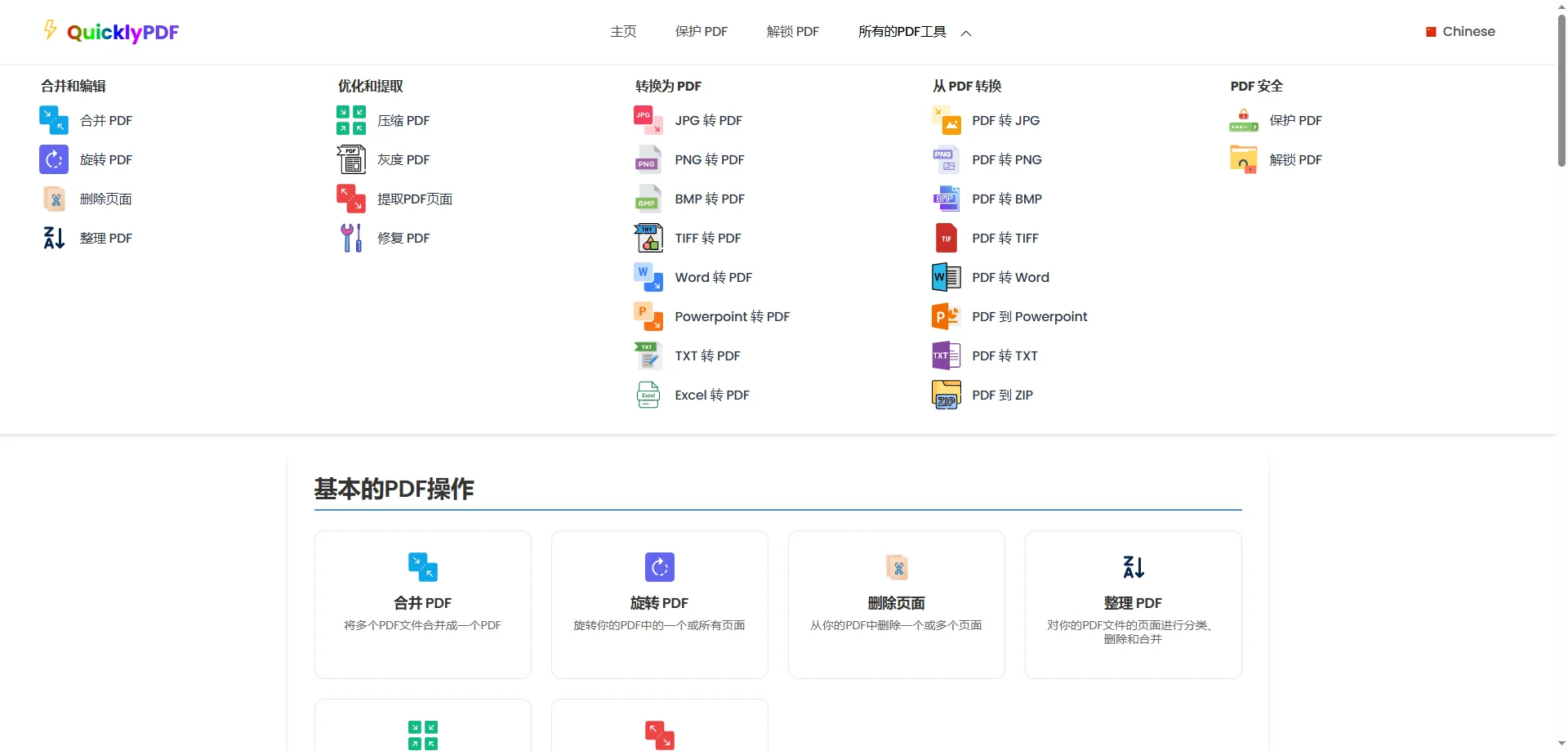Image resolution: width=1568 pixels, height=751 pixels.
Task: Open the Chinese language selector
Action: tap(1460, 32)
